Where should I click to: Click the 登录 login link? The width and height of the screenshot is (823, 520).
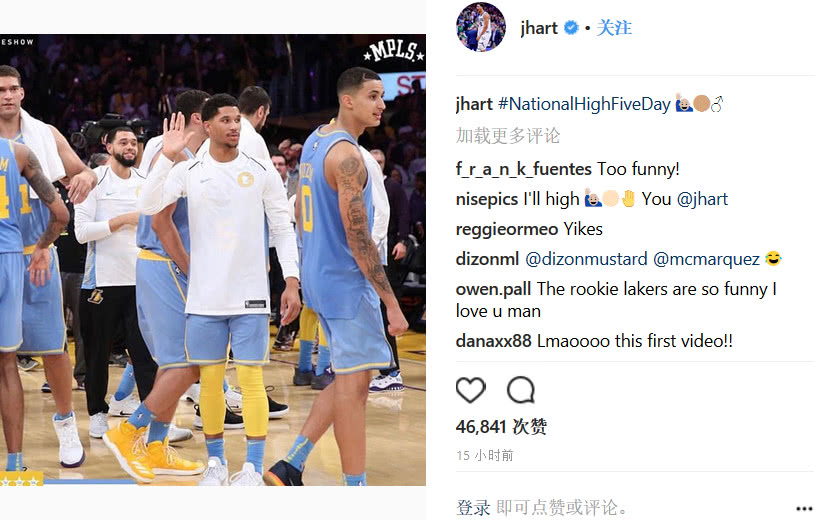coord(473,507)
